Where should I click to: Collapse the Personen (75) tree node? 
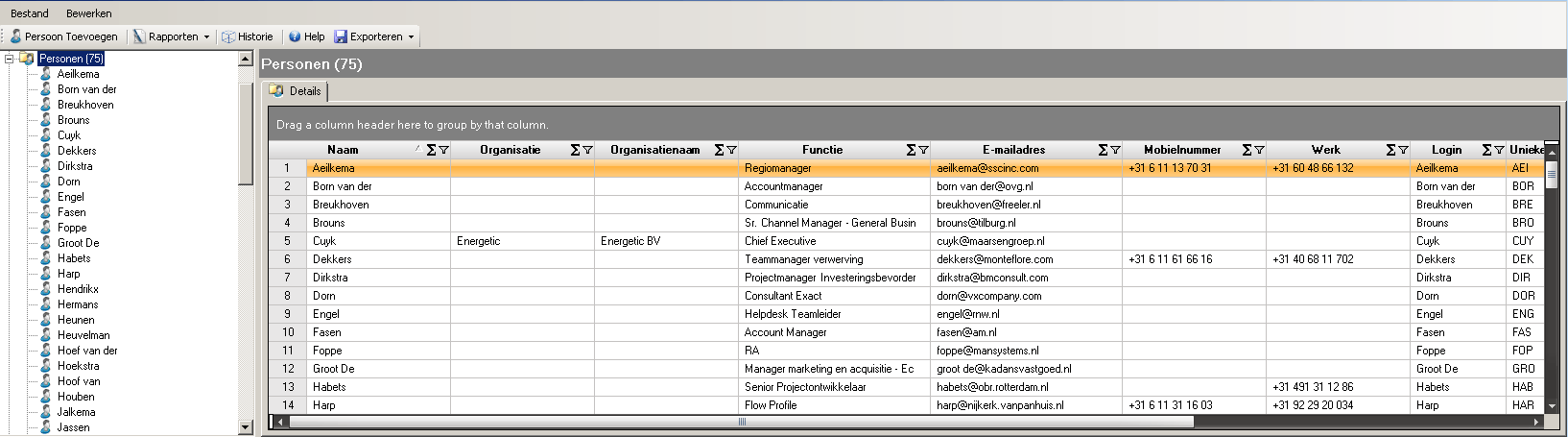(10, 59)
